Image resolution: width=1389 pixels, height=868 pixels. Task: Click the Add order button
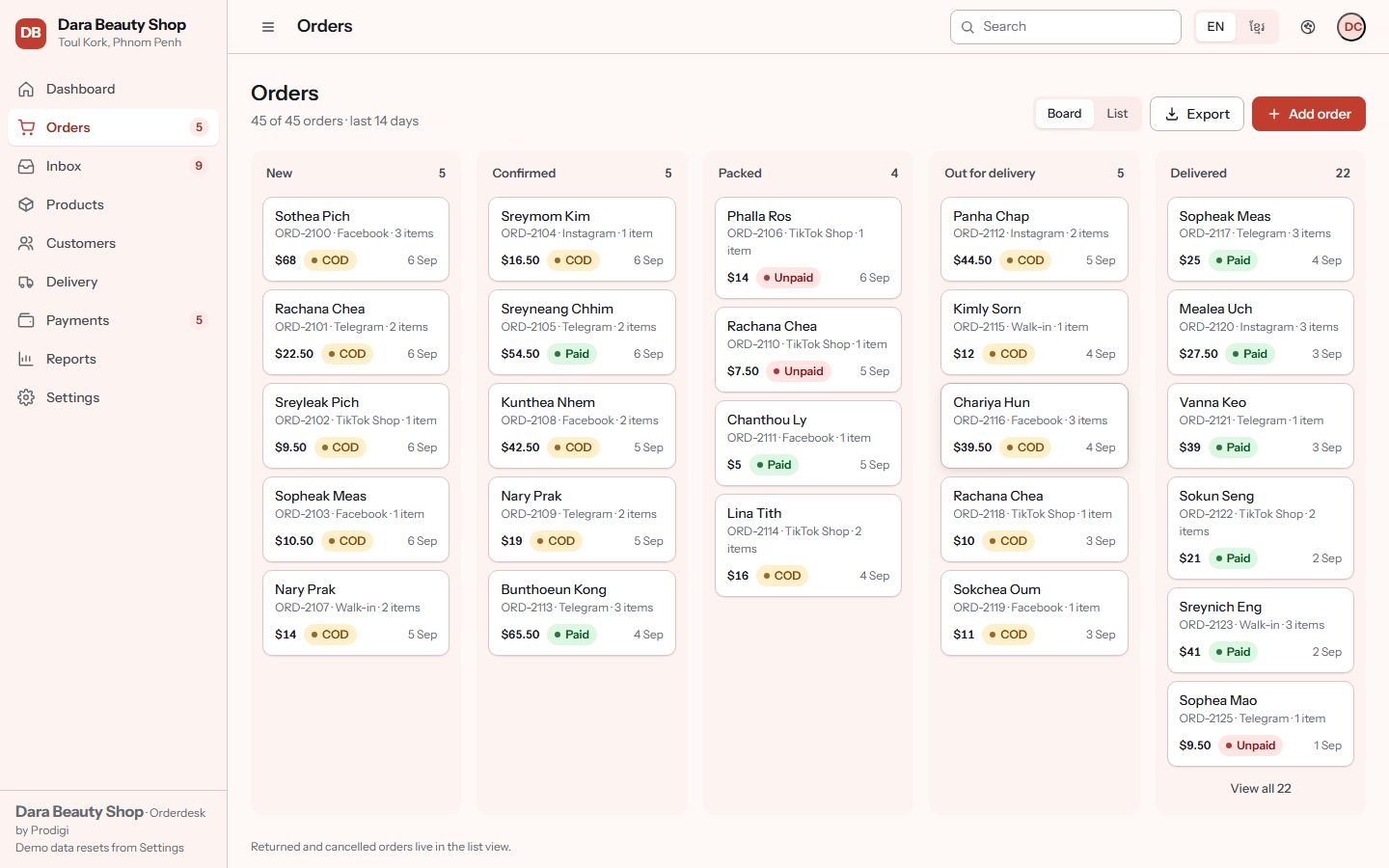[x=1309, y=114]
